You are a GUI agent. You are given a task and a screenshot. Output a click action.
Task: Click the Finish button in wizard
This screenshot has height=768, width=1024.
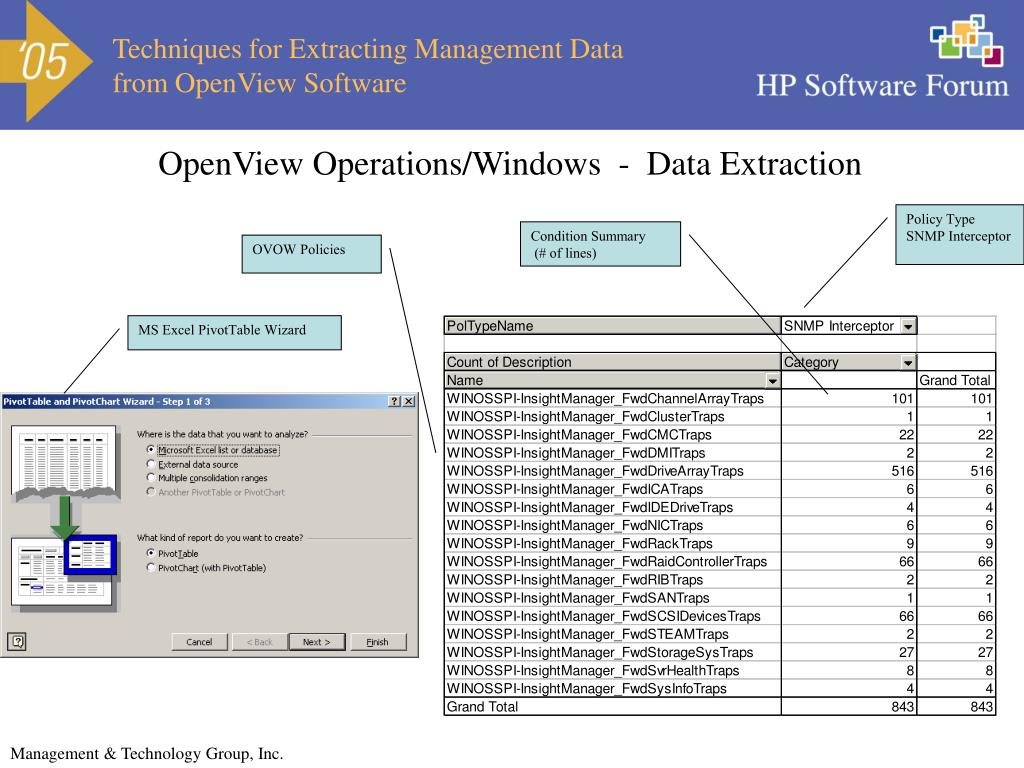point(377,642)
